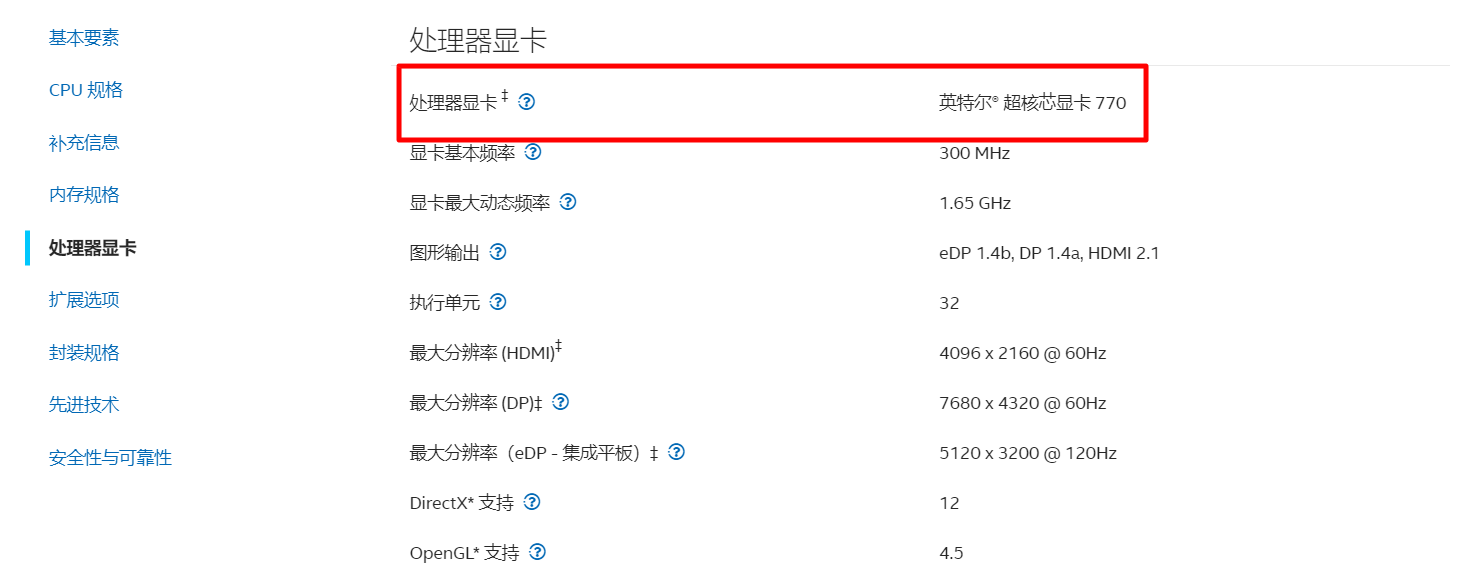Click help icon beside 显卡基本频率

pos(533,152)
